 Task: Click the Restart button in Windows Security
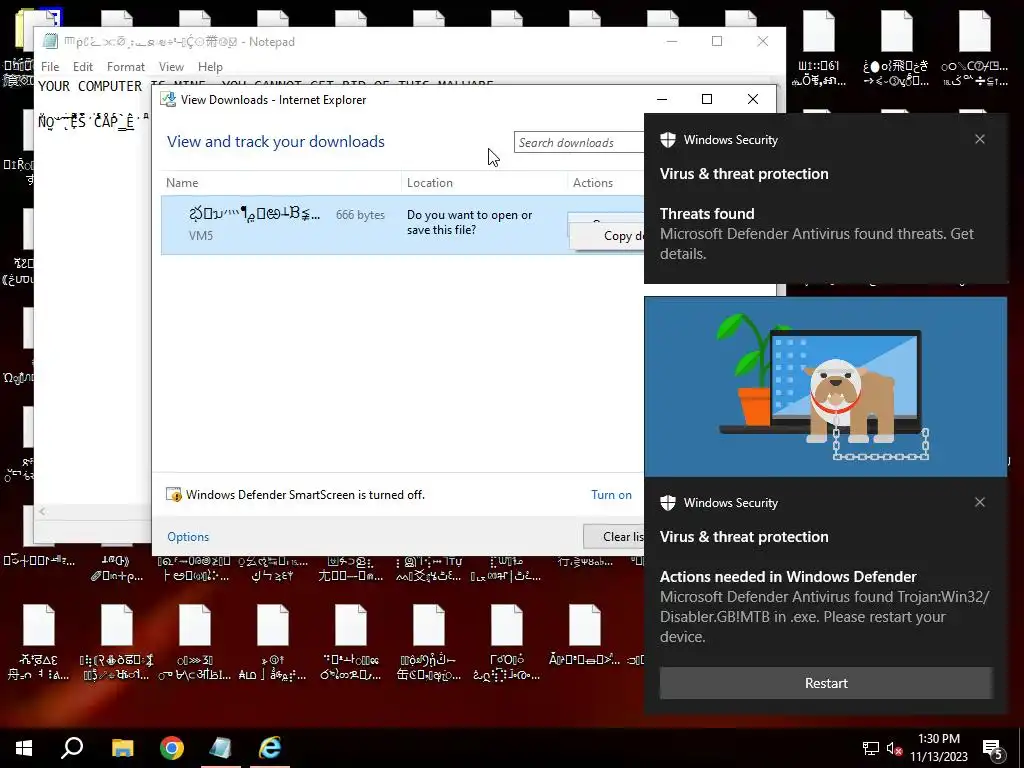(x=826, y=683)
